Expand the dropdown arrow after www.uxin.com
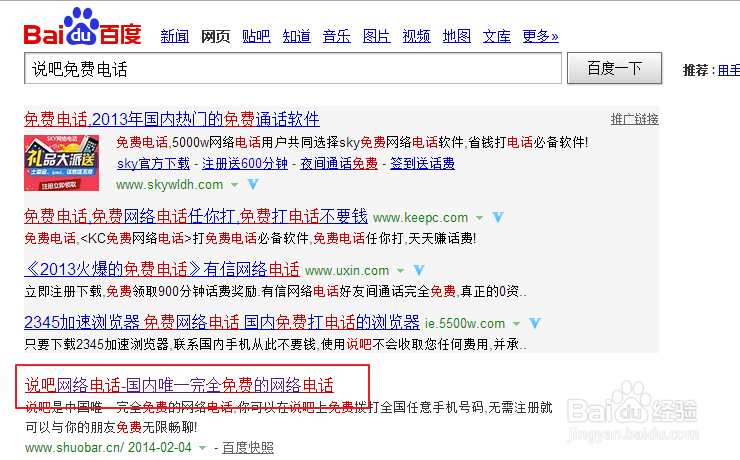 (400, 271)
